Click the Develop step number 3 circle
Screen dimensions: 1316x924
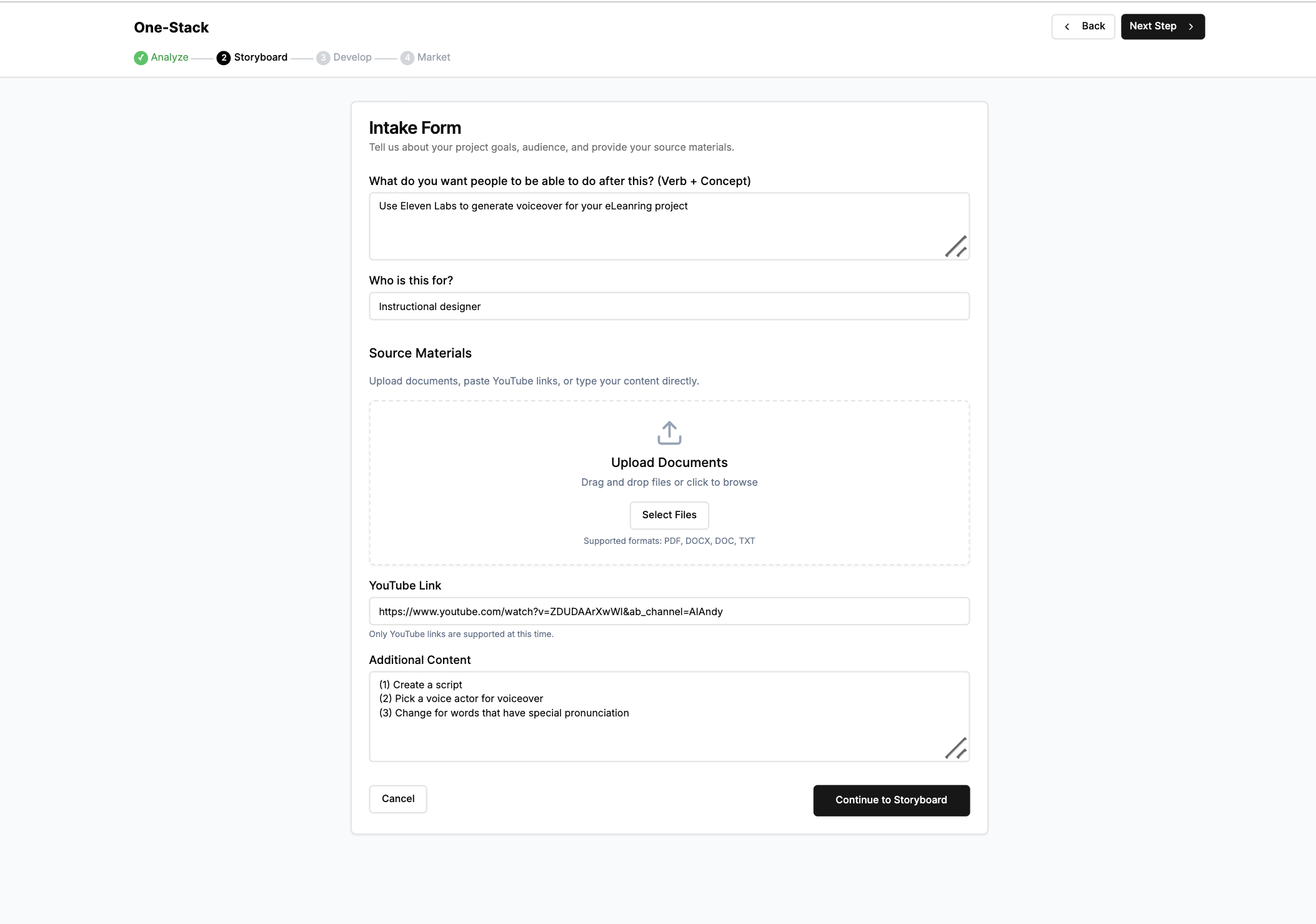[x=323, y=58]
